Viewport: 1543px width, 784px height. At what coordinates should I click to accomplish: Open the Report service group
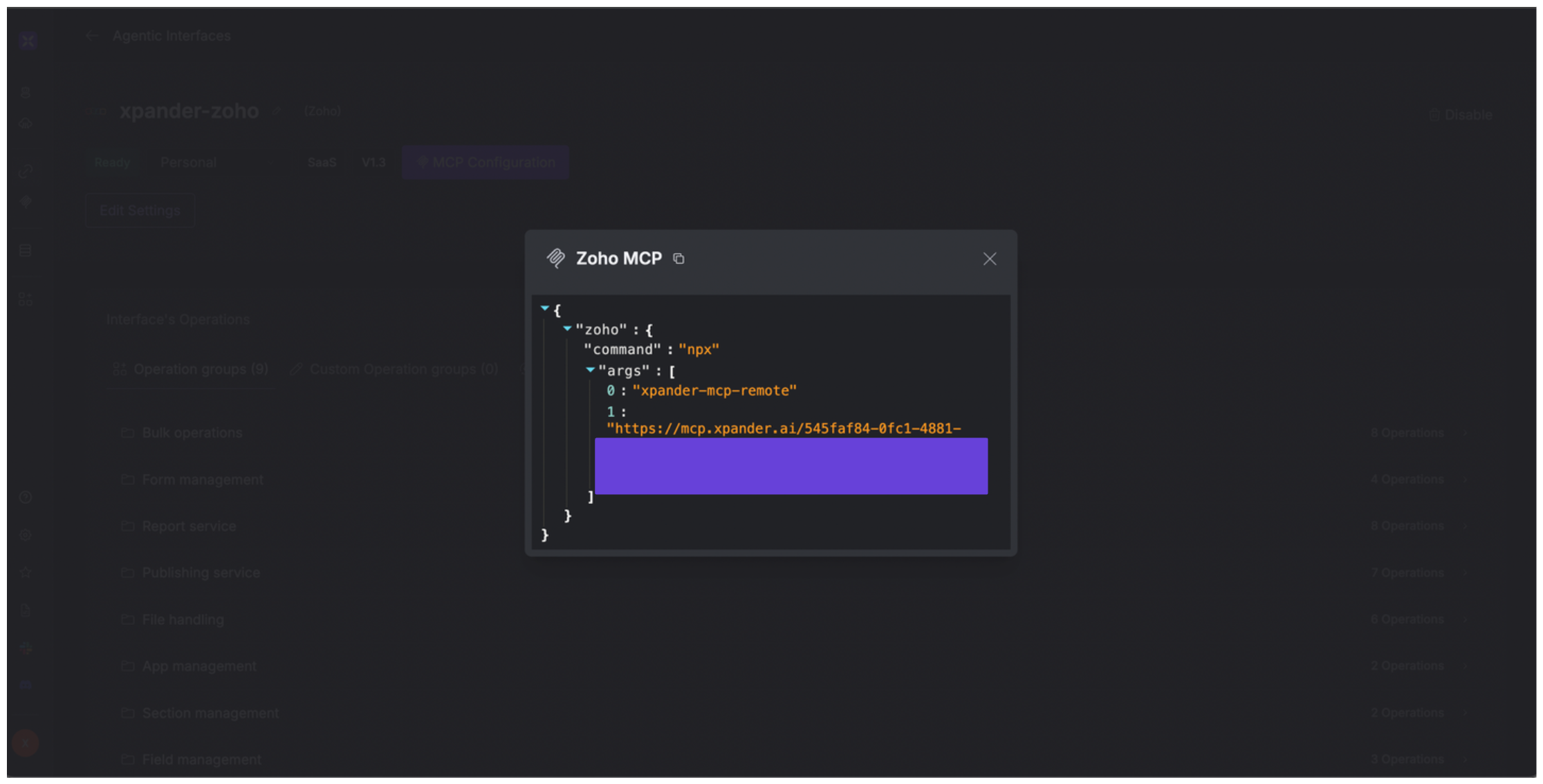(x=795, y=526)
